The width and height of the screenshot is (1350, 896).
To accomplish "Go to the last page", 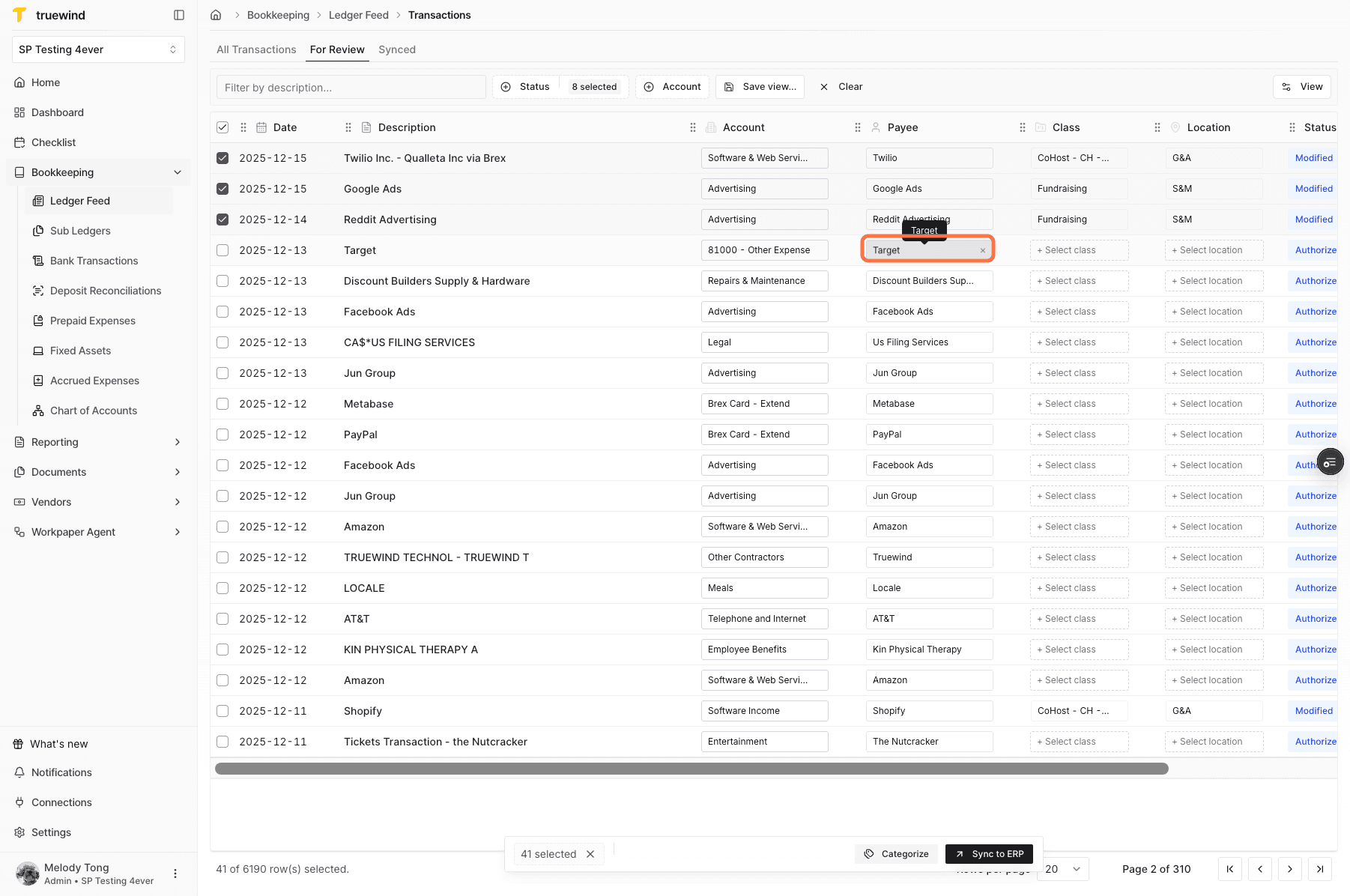I will [1320, 869].
